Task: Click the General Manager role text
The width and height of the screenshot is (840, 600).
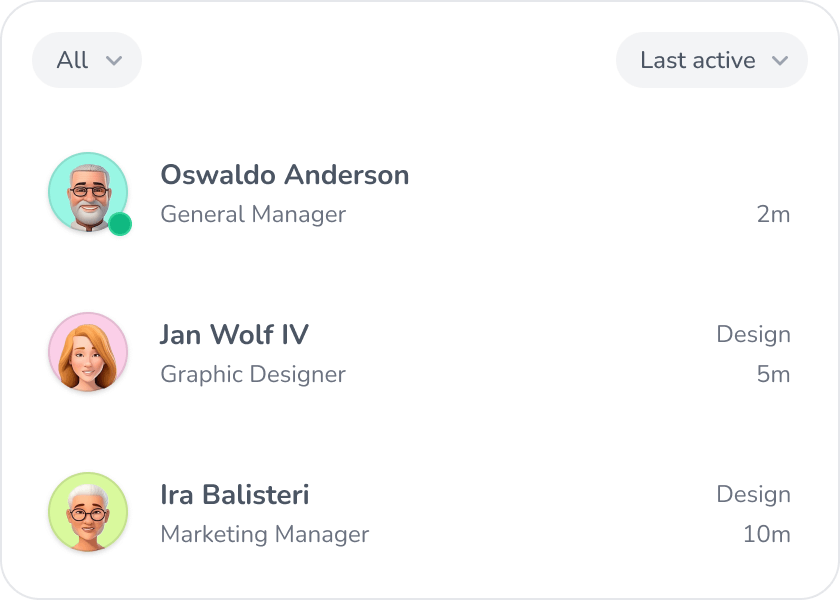Action: click(253, 215)
